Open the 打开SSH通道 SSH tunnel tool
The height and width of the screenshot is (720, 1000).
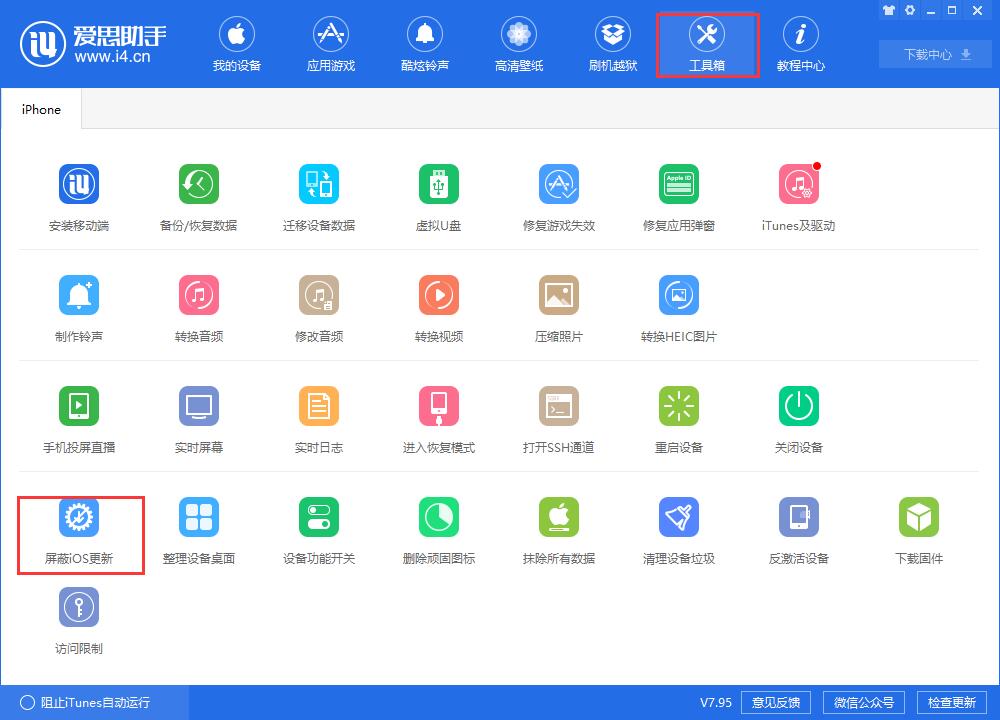[559, 416]
